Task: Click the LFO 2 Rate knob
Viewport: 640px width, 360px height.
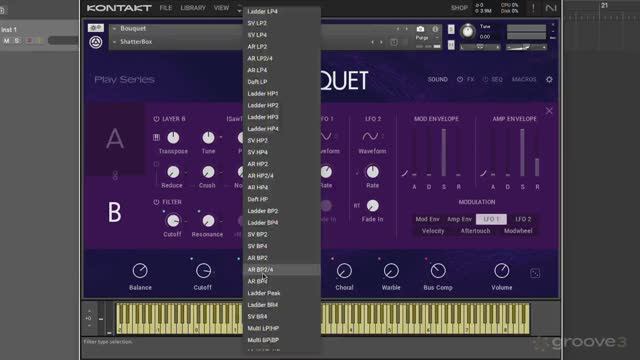Action: 372,172
